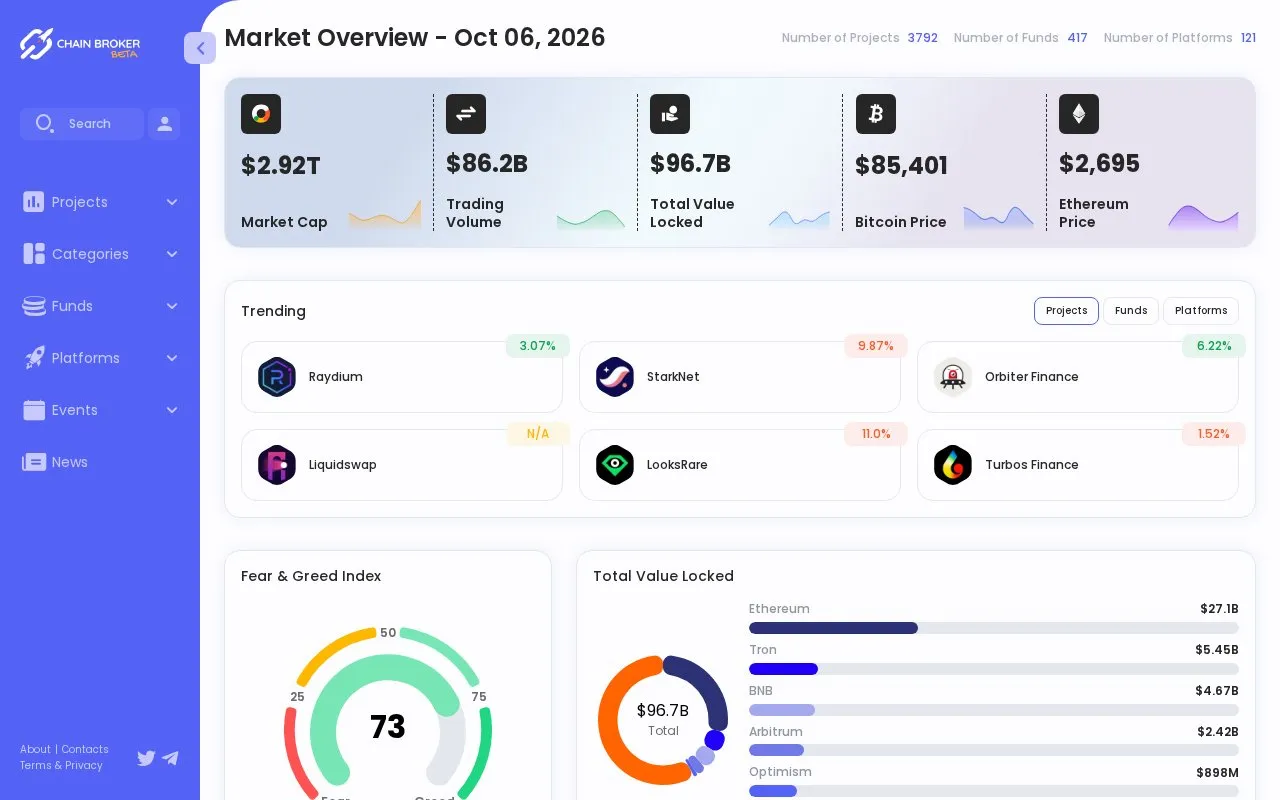Click the Projects chart icon in sidebar

click(34, 202)
